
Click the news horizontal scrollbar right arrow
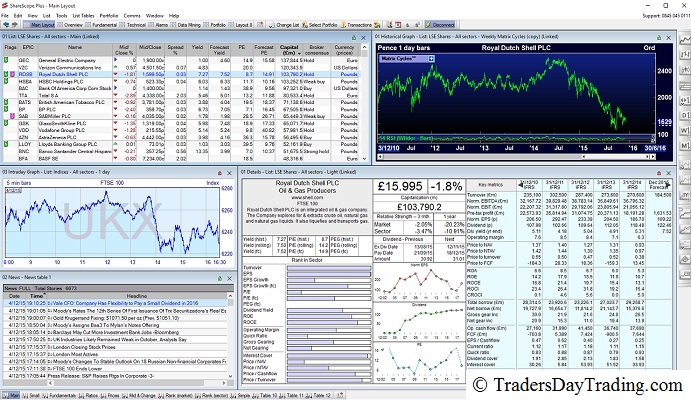point(224,383)
